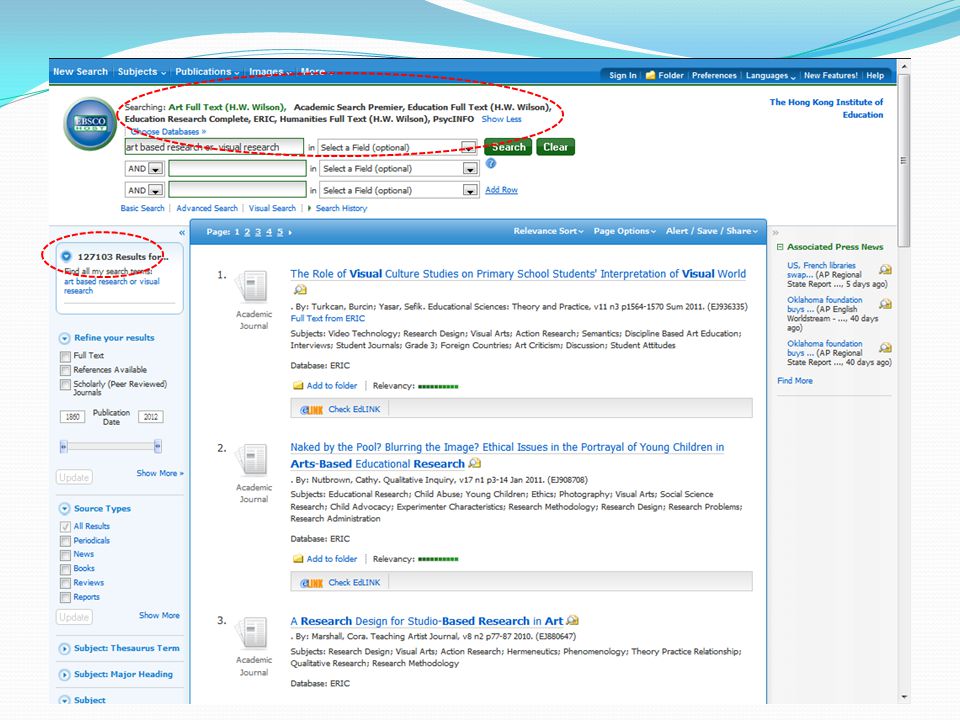Click folder icon for result 2 Add to folder
The image size is (960, 720).
pos(298,559)
